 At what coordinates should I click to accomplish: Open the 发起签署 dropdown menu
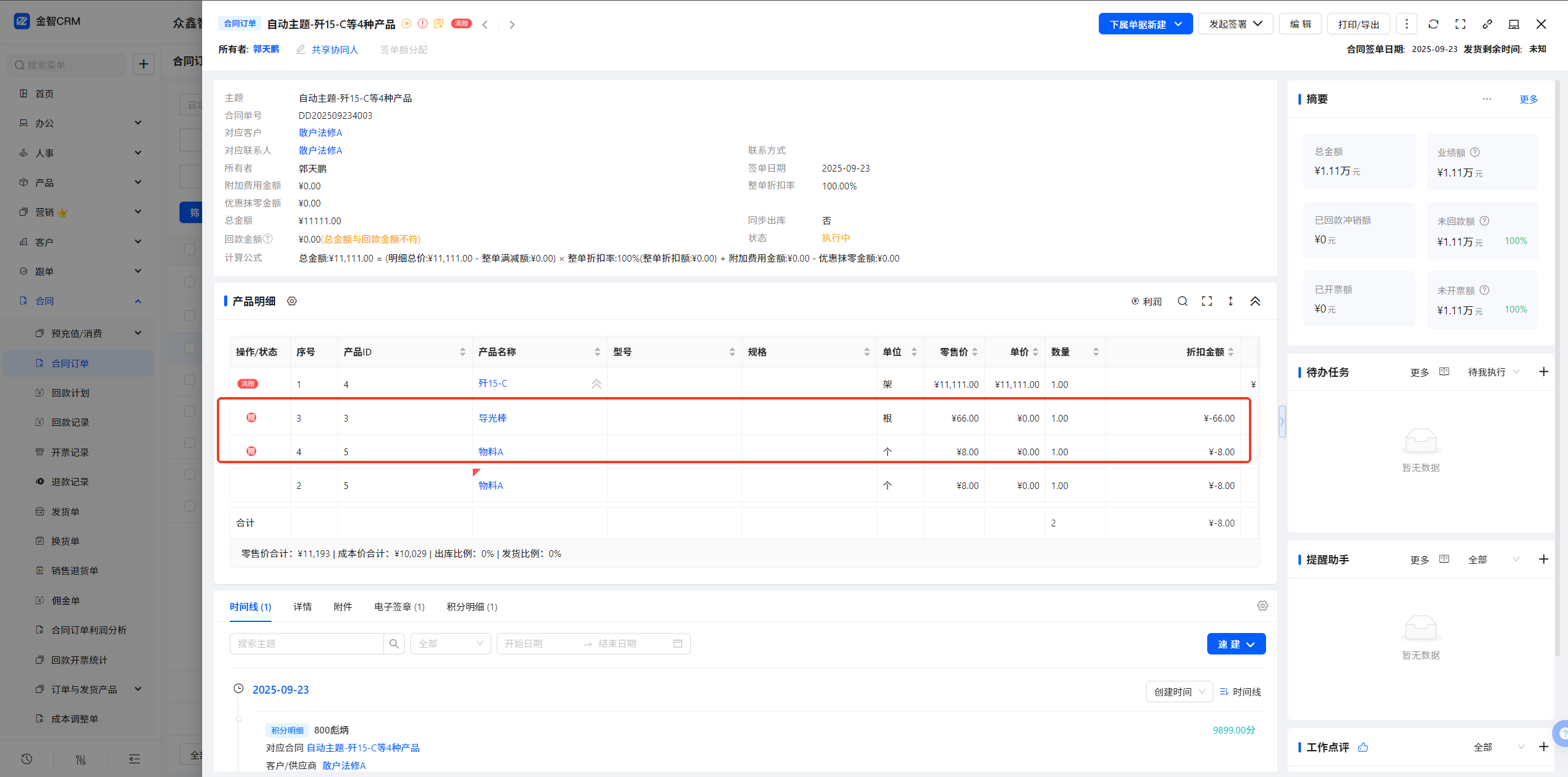point(1235,24)
